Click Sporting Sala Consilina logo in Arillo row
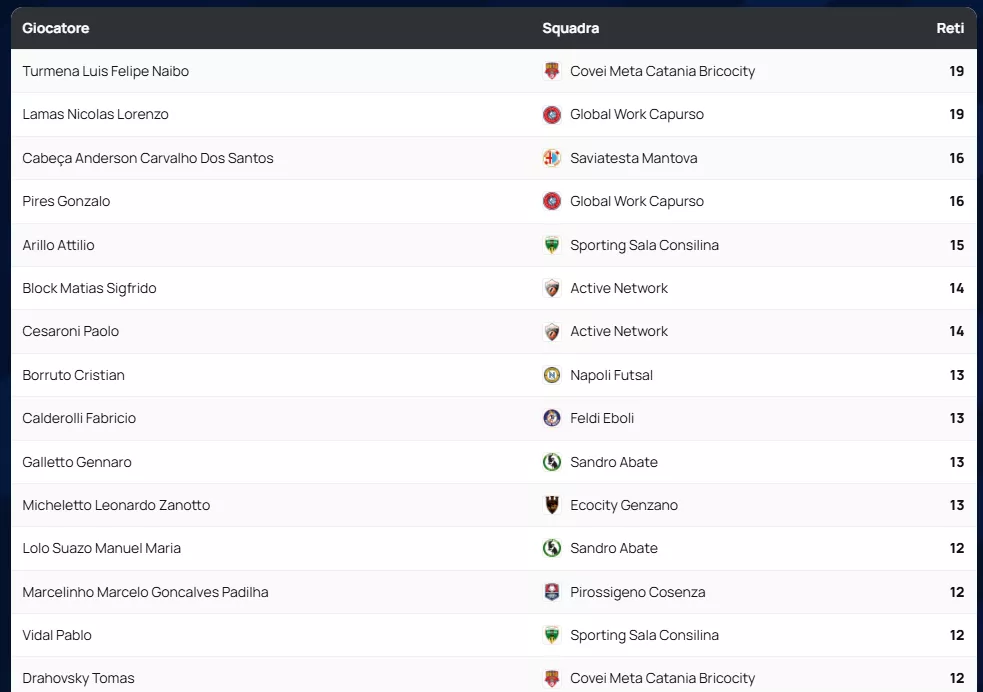This screenshot has height=692, width=983. pyautogui.click(x=552, y=245)
